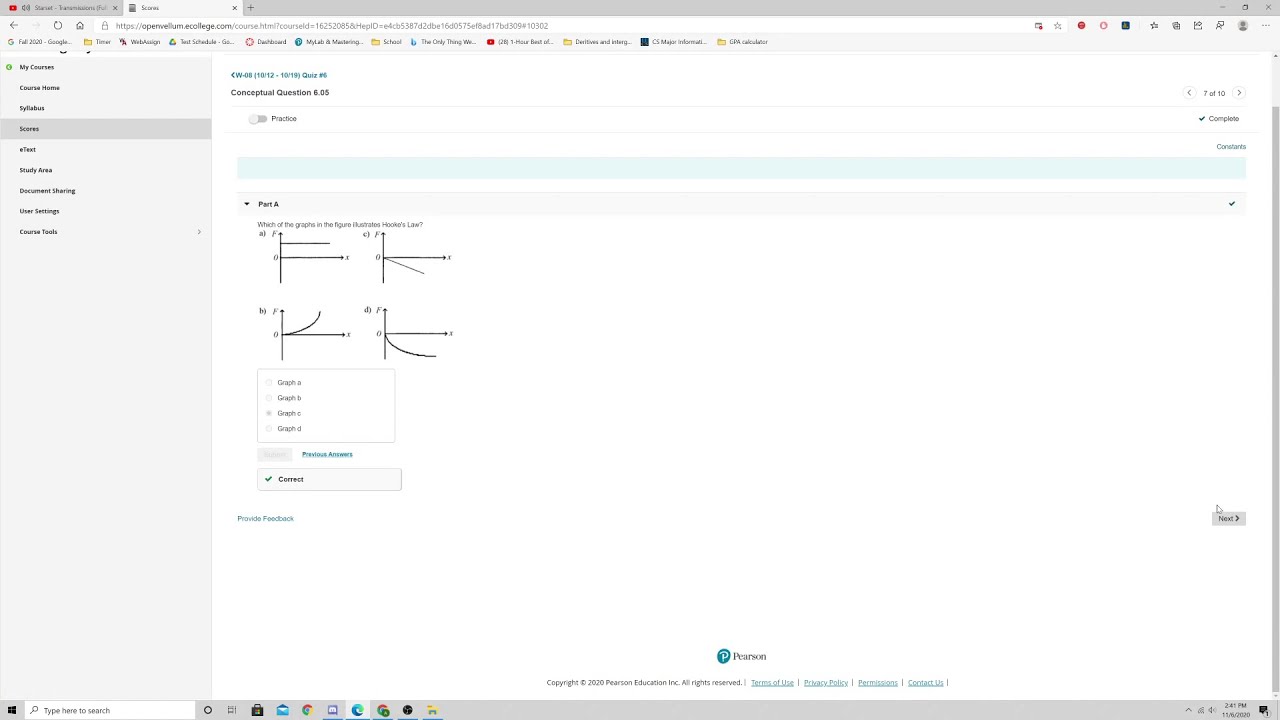
Task: Open the Timer bookmarks folder
Action: coord(97,42)
